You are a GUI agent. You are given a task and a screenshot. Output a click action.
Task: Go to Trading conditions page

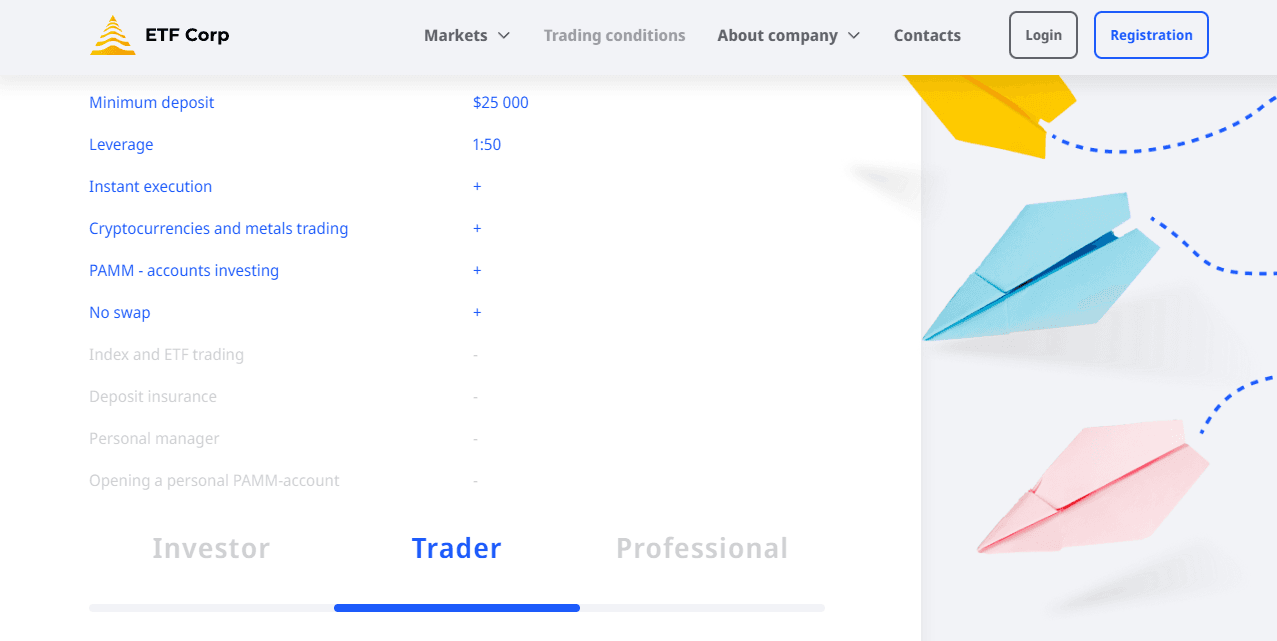[x=614, y=36]
